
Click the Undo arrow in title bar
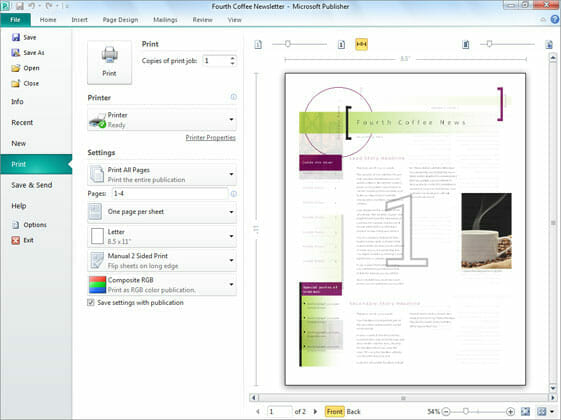click(31, 6)
